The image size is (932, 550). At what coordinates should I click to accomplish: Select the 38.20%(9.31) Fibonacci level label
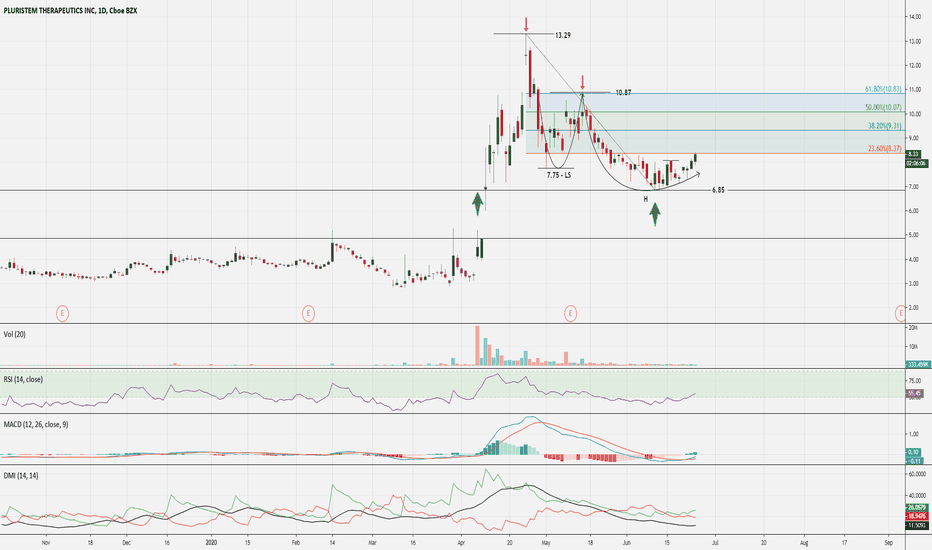[884, 126]
